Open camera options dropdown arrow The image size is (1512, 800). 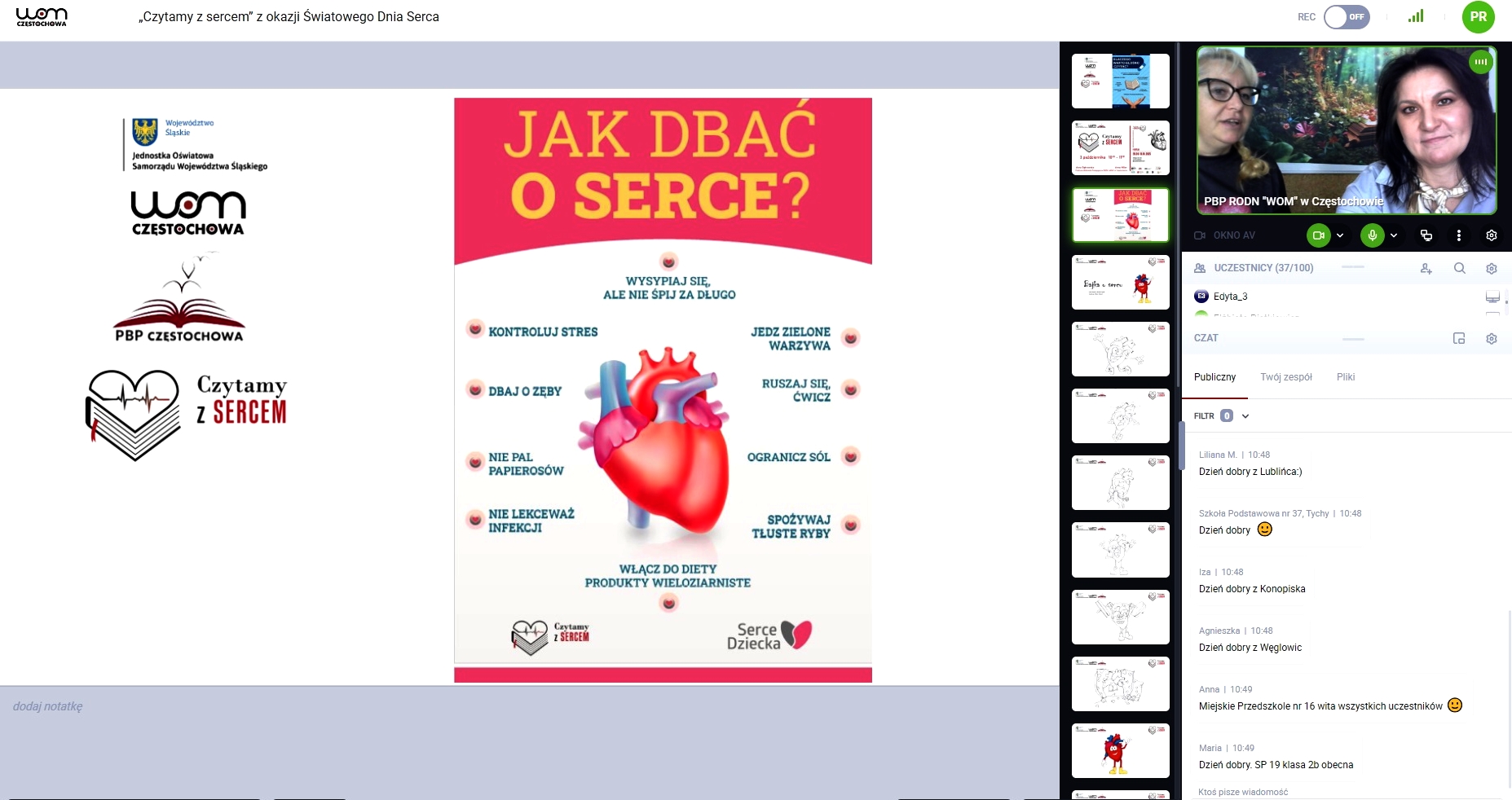click(x=1340, y=235)
